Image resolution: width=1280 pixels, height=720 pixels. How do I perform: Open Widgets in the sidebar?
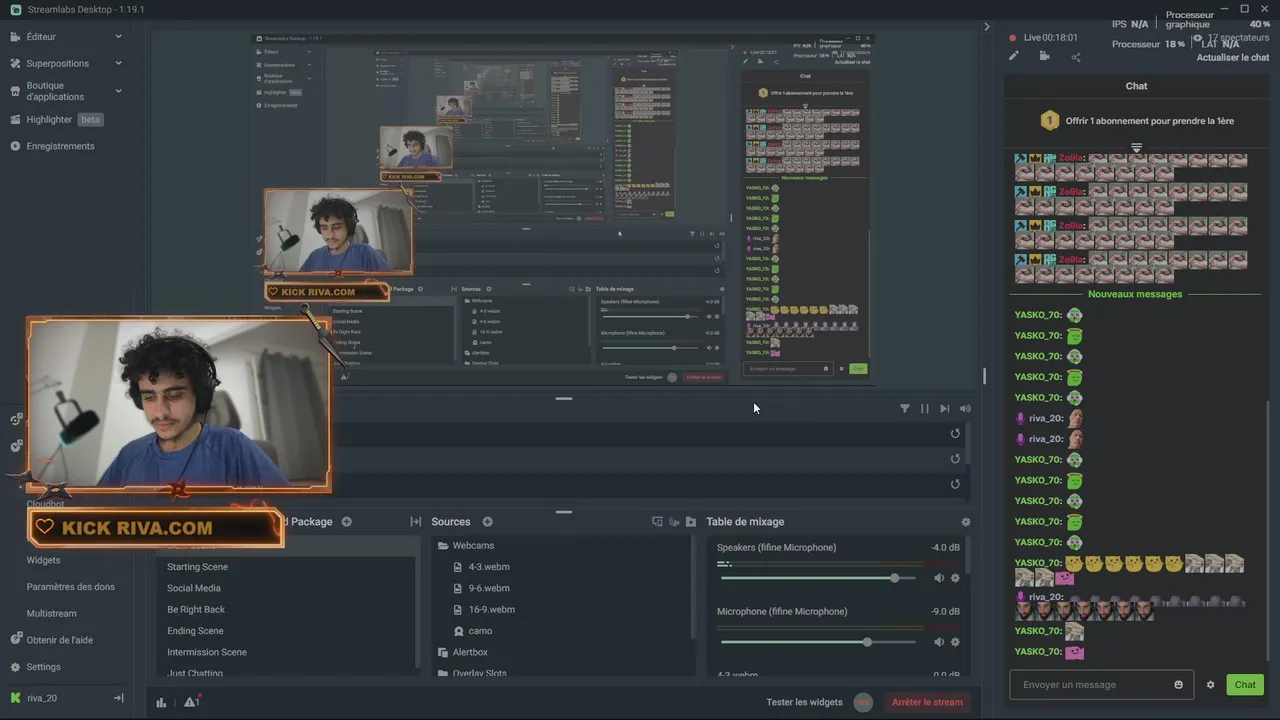click(43, 560)
